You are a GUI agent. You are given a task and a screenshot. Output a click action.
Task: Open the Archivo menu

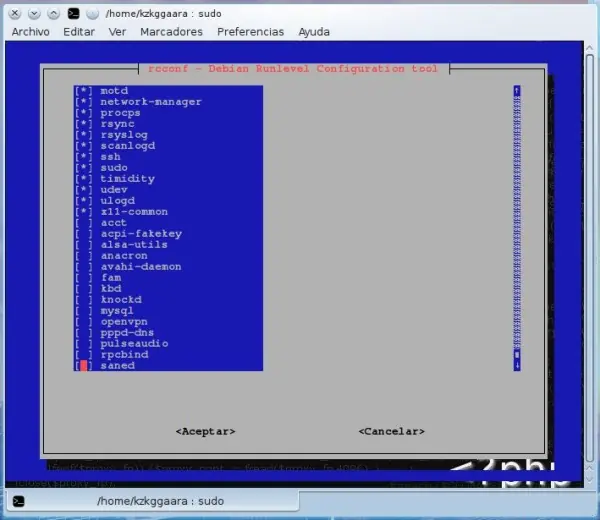point(31,32)
